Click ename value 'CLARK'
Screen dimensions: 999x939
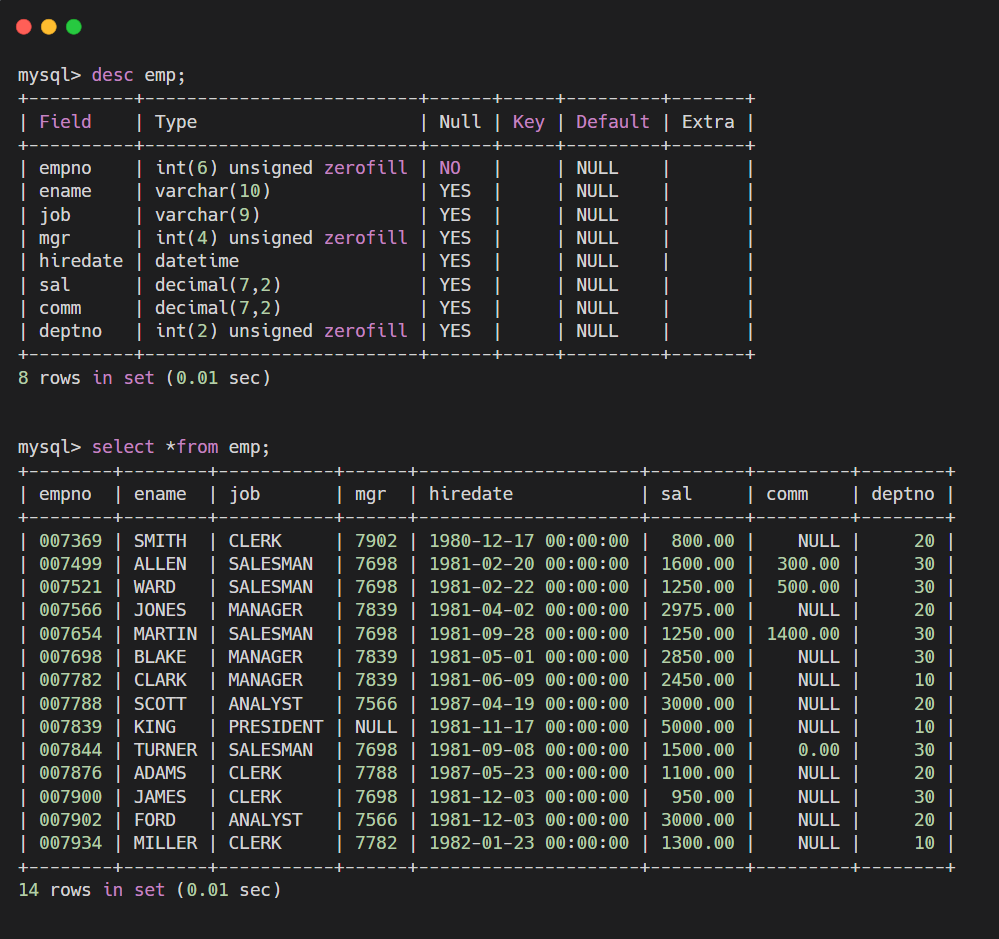tap(160, 680)
